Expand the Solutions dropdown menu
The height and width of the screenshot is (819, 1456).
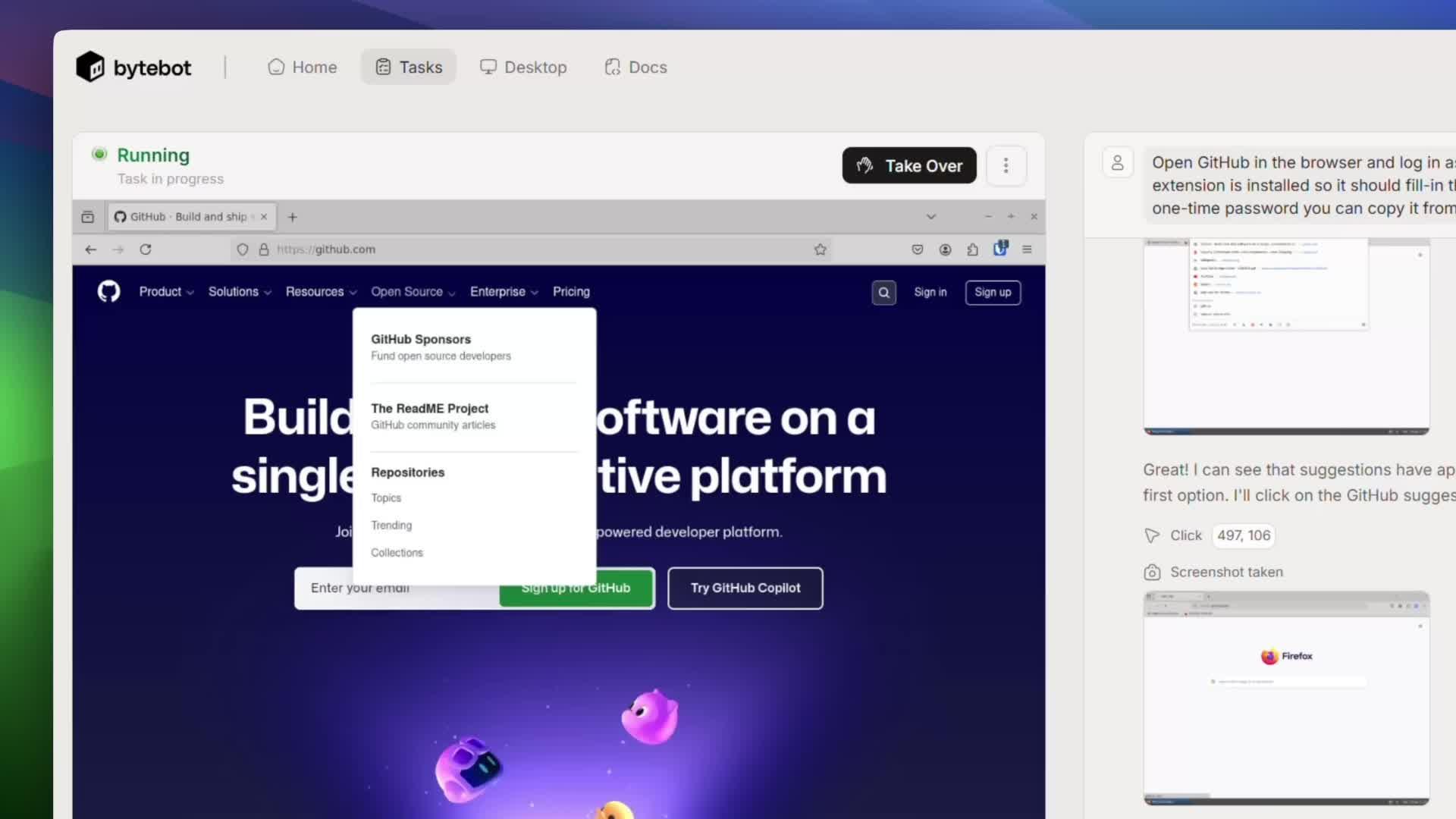(239, 292)
